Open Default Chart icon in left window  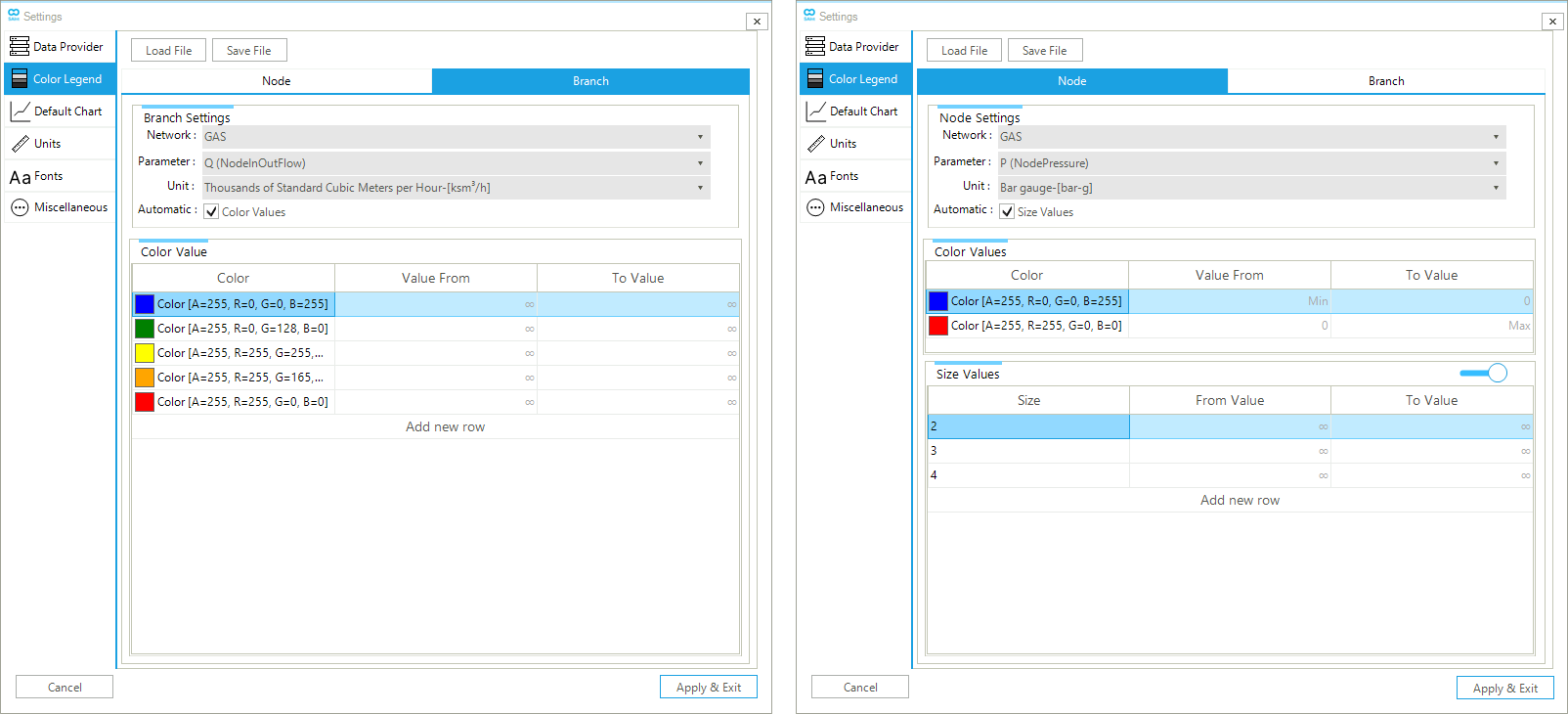(x=20, y=111)
